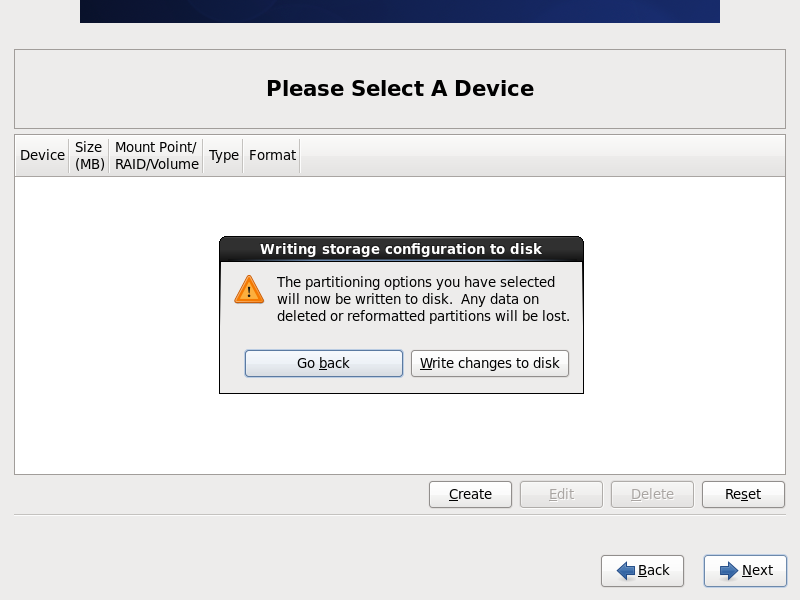Choose Go back in the dialog

click(323, 363)
